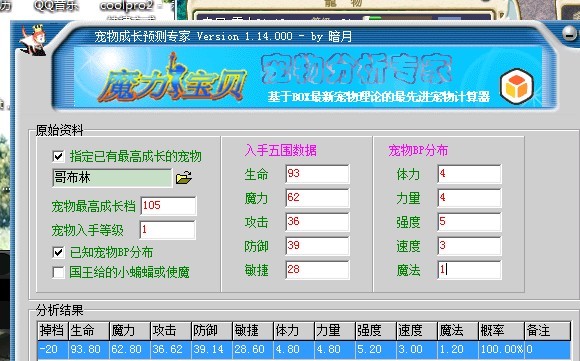This screenshot has height=361, width=580.
Task: Click the 魔力 column header in results
Action: (x=129, y=331)
